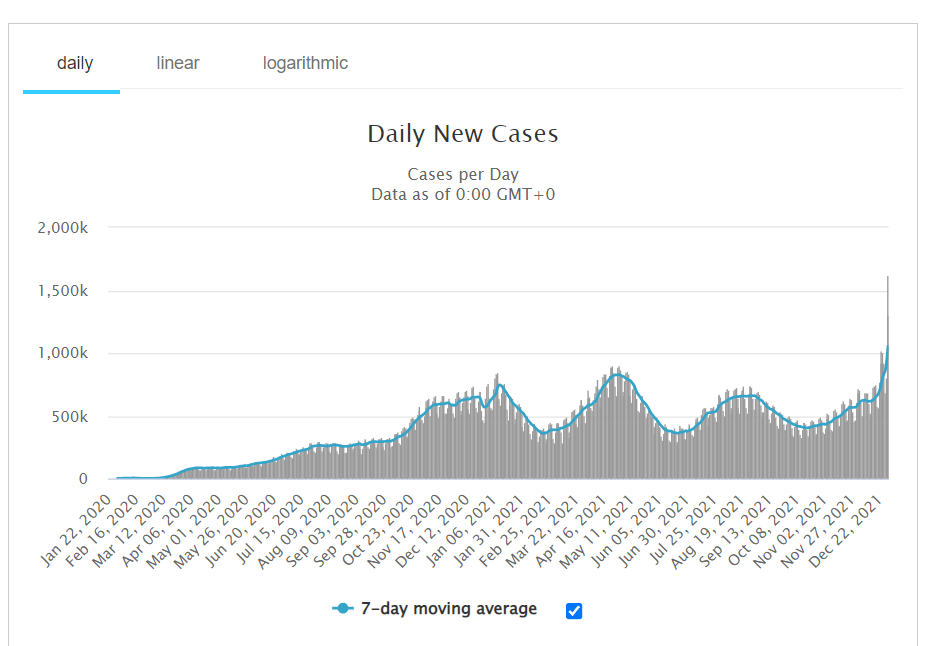Click the 2,000k y-axis label
The height and width of the screenshot is (646, 925).
(x=63, y=228)
